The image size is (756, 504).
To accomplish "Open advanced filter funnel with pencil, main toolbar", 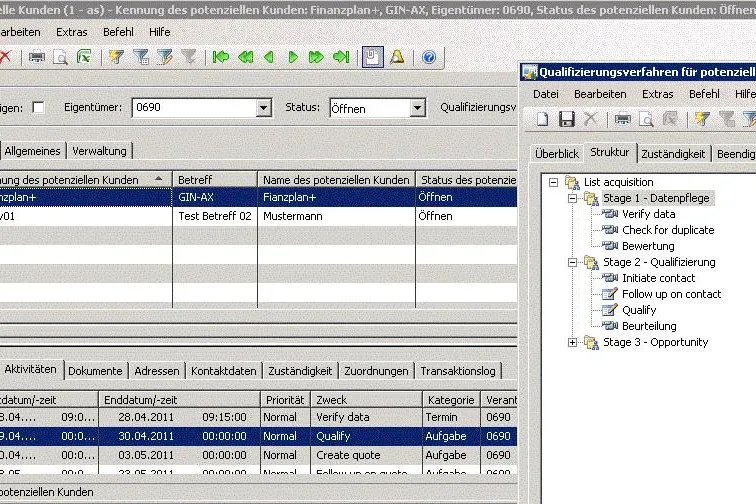I will (x=164, y=57).
